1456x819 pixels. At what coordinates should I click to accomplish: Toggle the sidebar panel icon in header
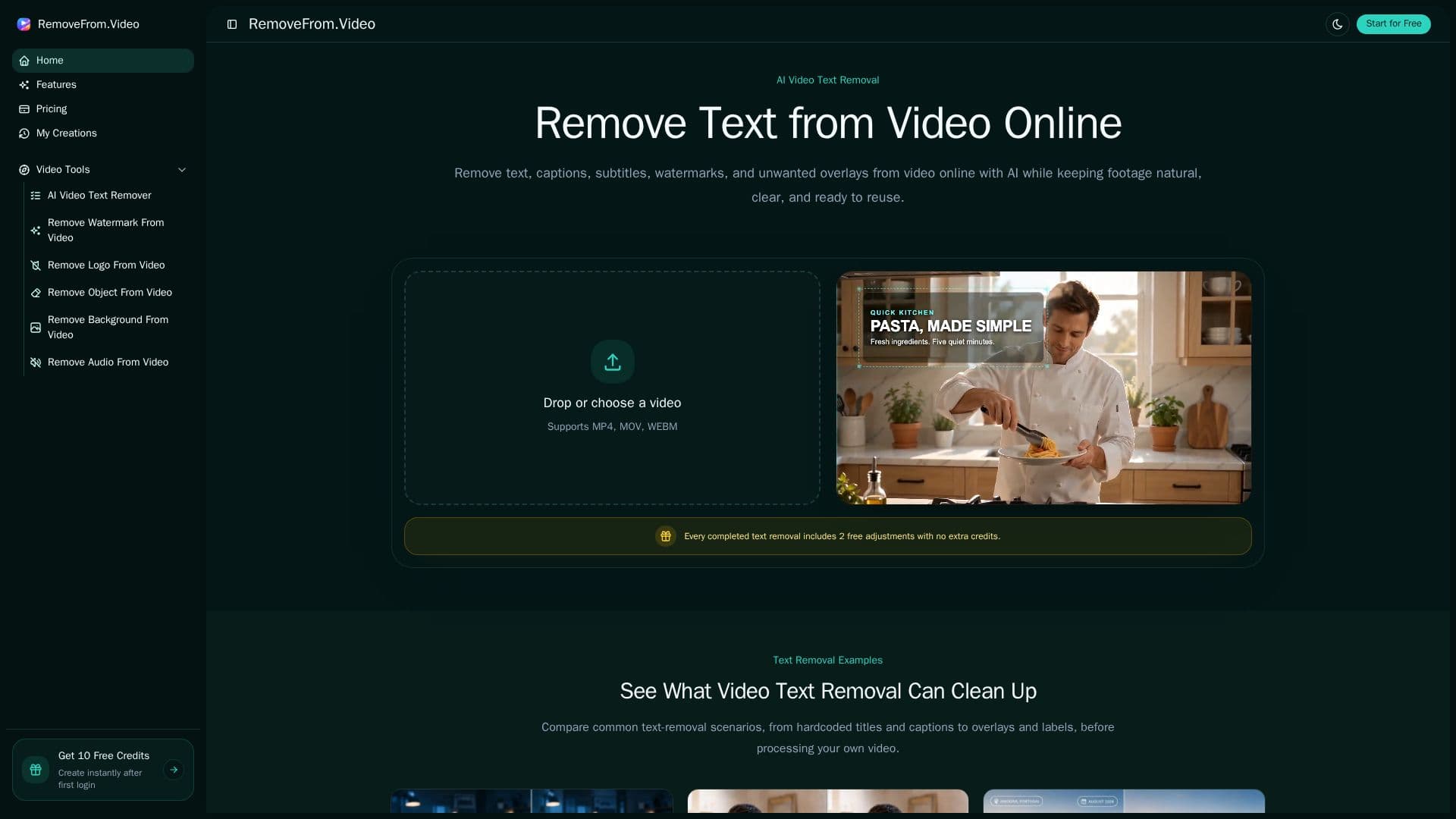click(232, 24)
